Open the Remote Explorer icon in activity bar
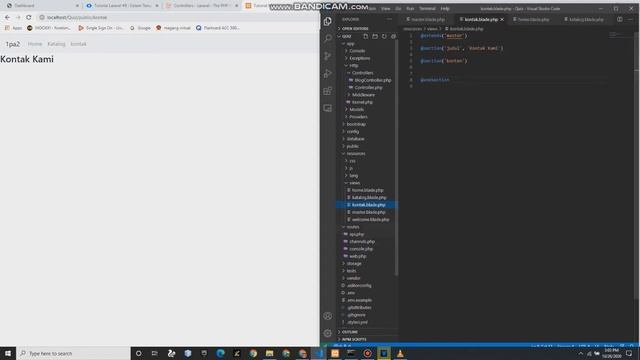This screenshot has width=640, height=360. (x=327, y=108)
